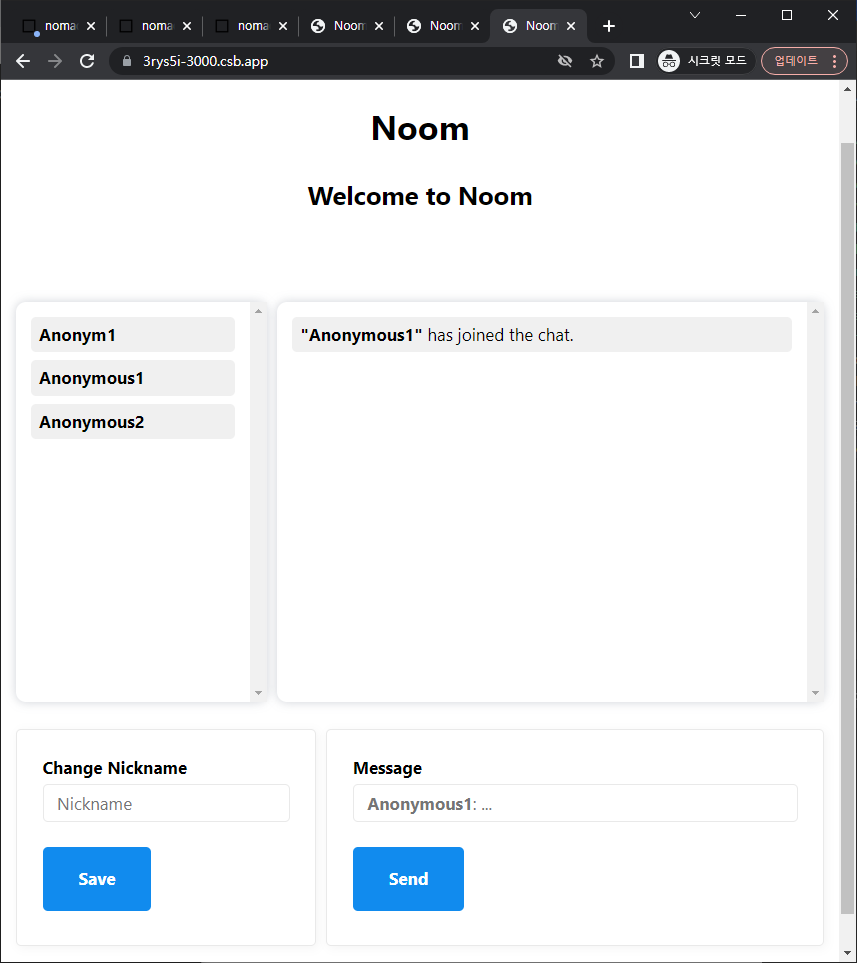Select Anonymous2 in the user list
This screenshot has height=963, width=857.
pyautogui.click(x=133, y=422)
